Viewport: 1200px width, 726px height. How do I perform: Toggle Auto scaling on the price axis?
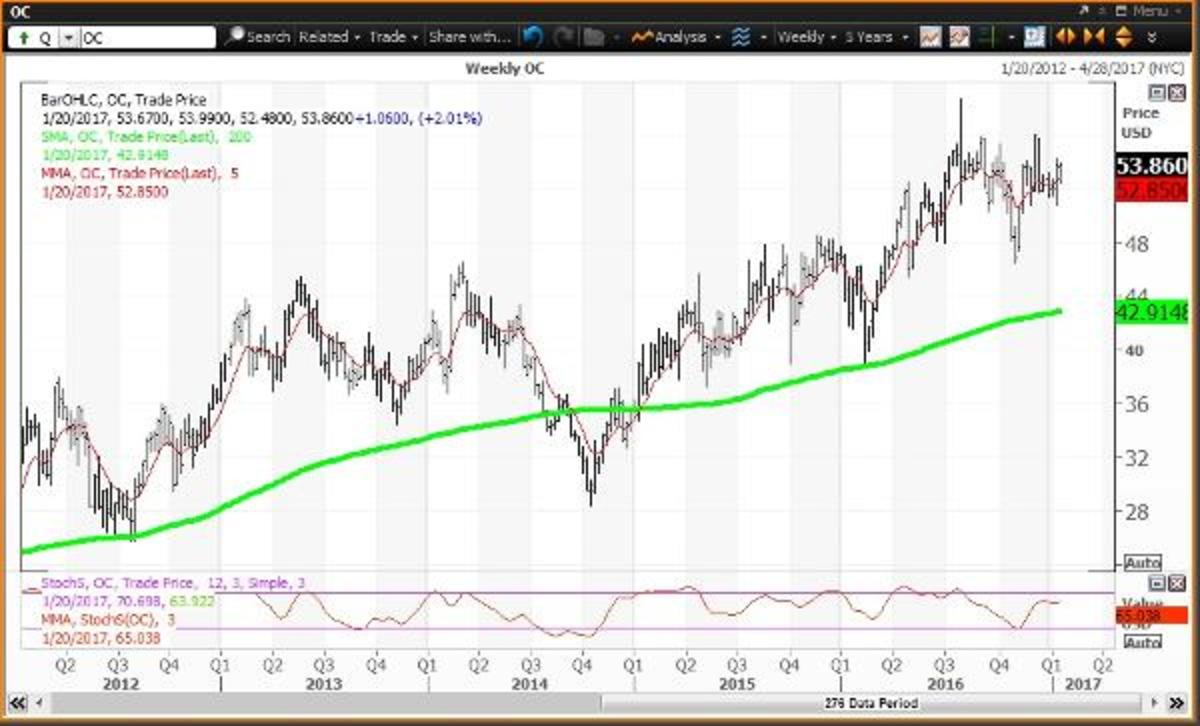[1141, 563]
